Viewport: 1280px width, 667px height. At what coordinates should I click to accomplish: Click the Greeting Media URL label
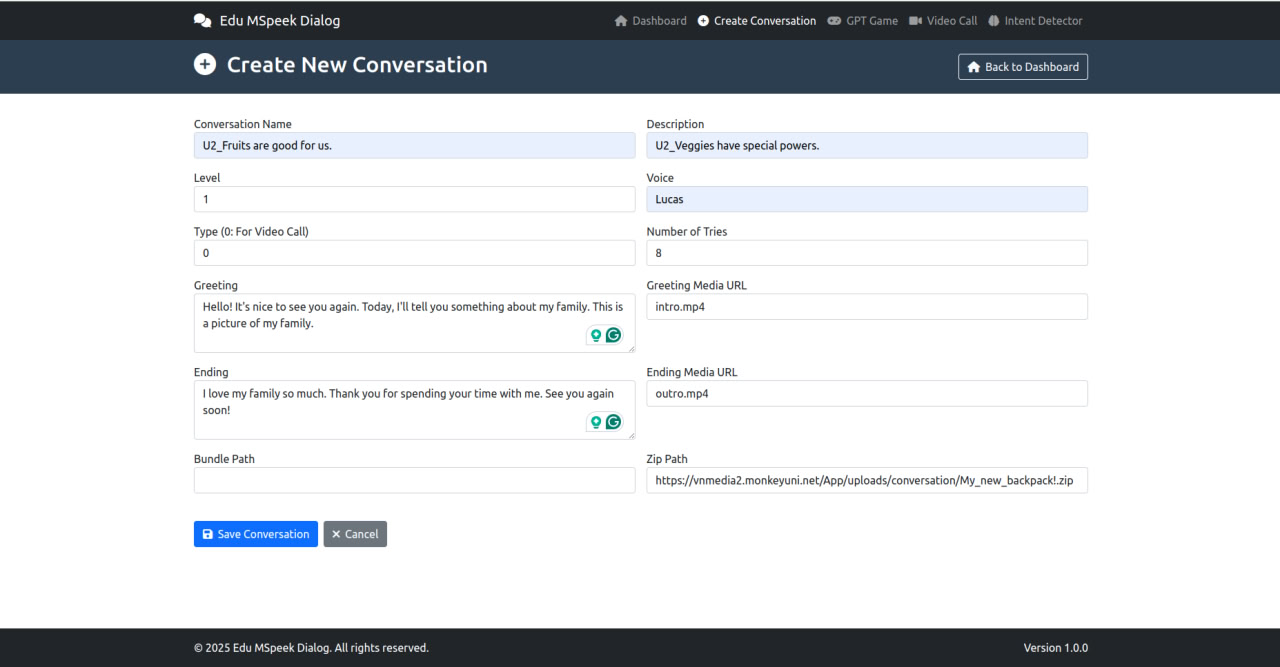697,285
